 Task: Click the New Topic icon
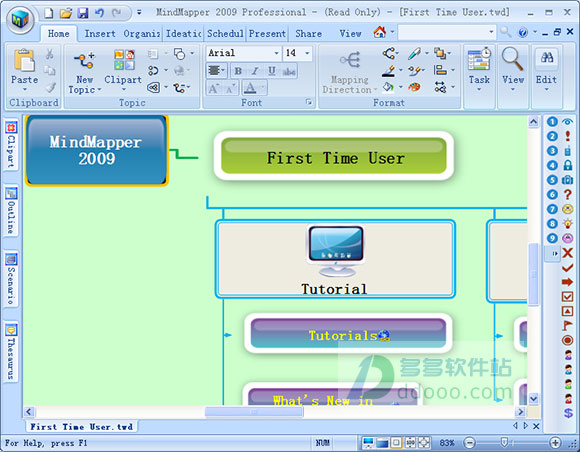84,60
